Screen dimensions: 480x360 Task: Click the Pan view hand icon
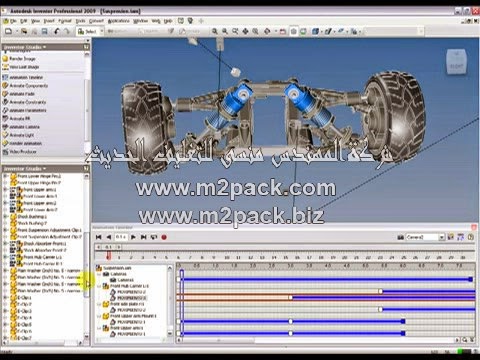click(x=245, y=31)
